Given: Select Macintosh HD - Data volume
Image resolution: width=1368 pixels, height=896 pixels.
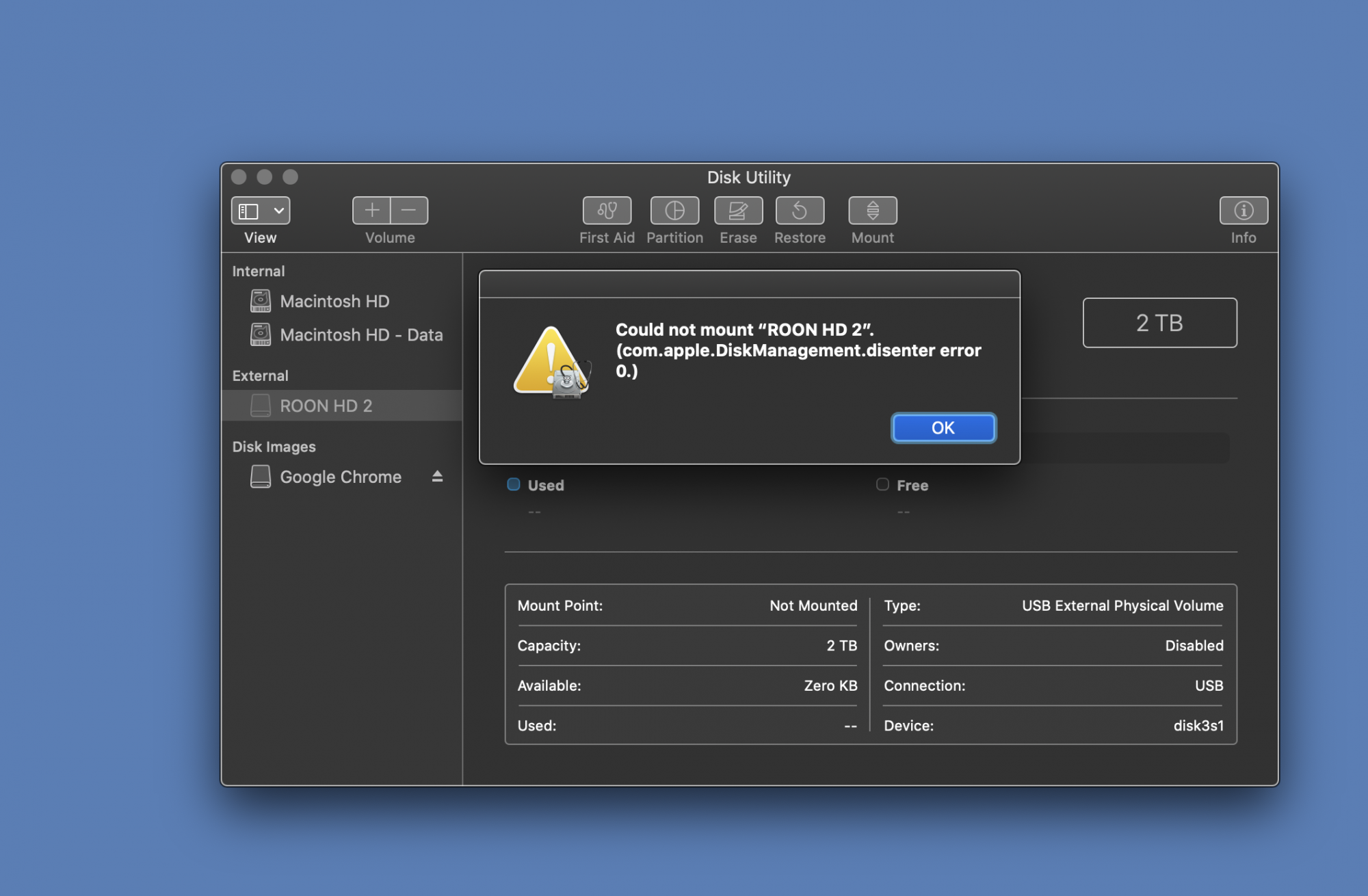Looking at the screenshot, I should 360,335.
